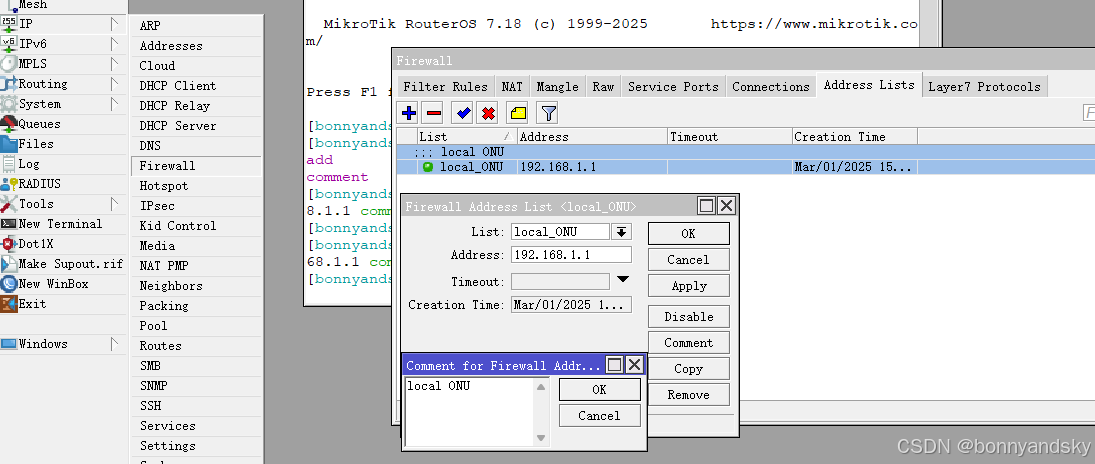Viewport: 1095px width, 464px height.
Task: Click comment box scrollbar down arrow
Action: pos(541,437)
